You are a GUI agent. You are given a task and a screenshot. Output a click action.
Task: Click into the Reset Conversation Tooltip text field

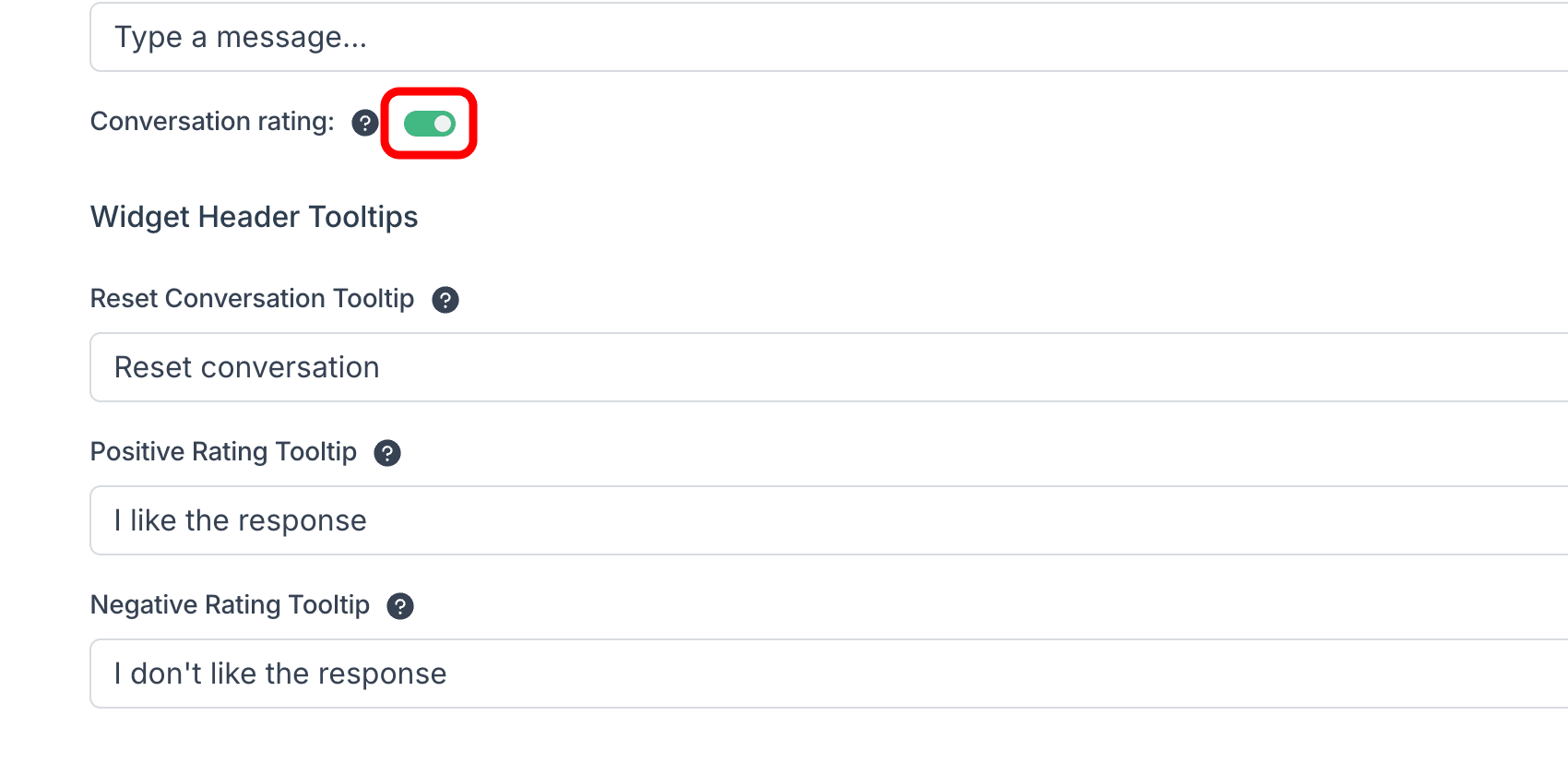click(x=830, y=368)
